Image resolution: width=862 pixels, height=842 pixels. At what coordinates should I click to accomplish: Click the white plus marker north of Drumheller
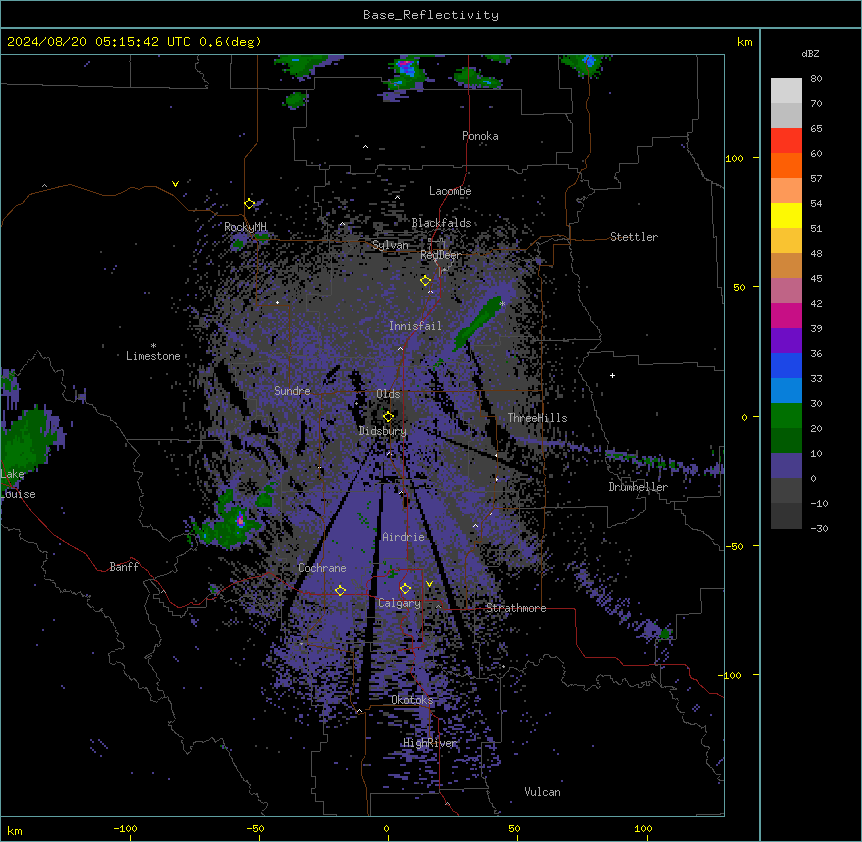pyautogui.click(x=612, y=376)
